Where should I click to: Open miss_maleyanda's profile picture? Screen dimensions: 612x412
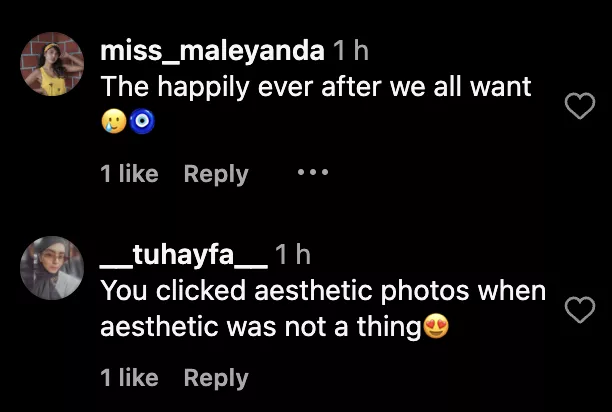(52, 64)
